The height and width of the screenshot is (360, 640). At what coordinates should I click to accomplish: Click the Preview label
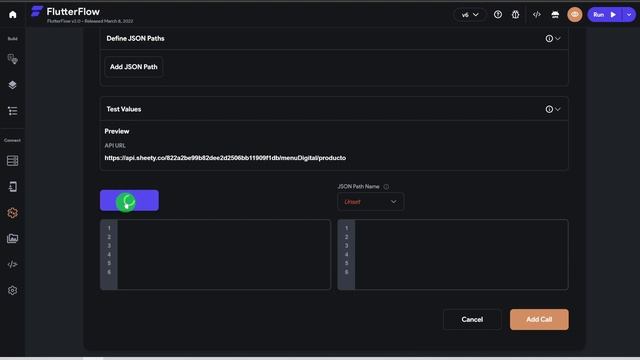point(117,131)
